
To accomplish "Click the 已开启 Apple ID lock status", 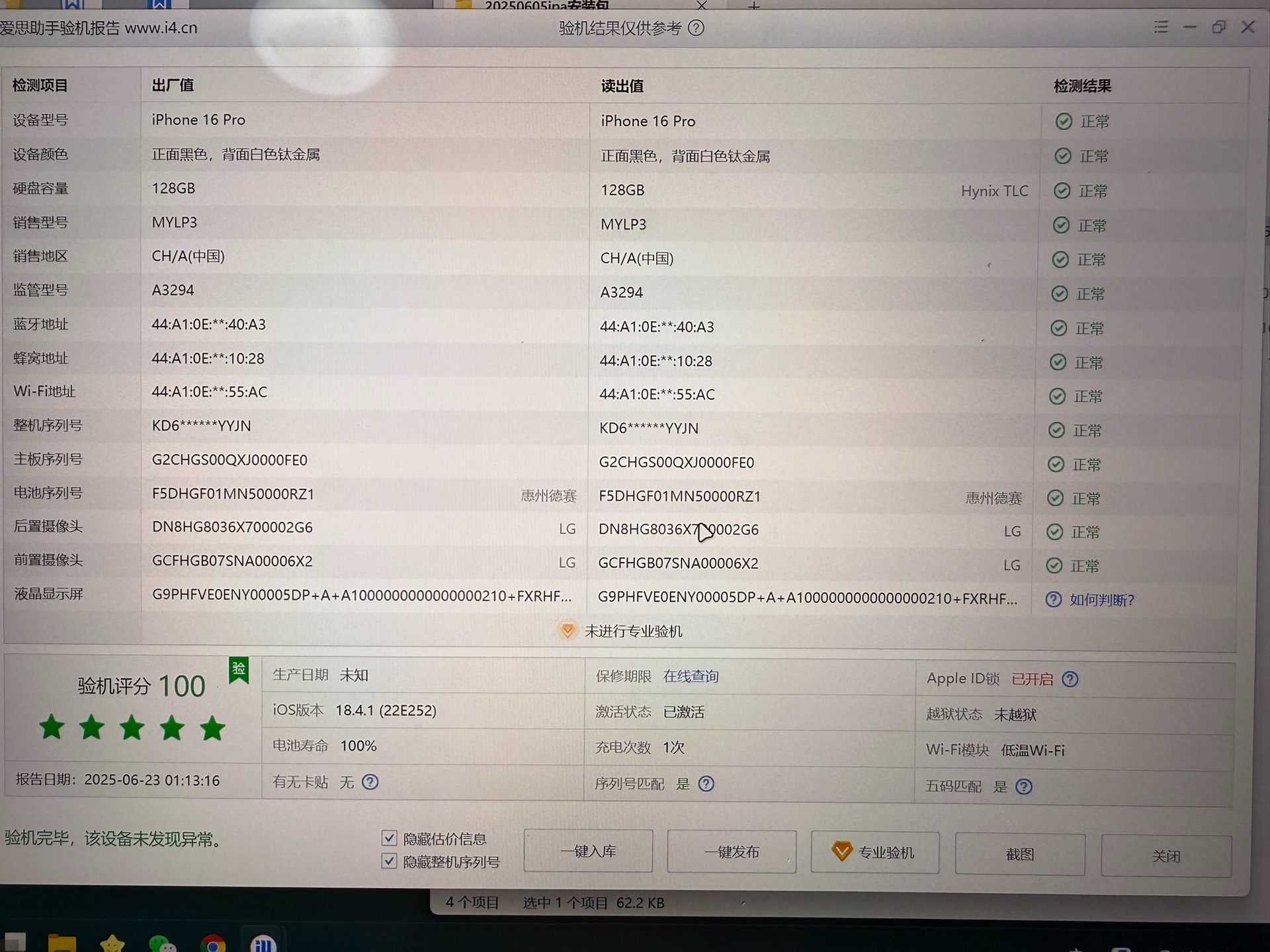I will point(1033,679).
